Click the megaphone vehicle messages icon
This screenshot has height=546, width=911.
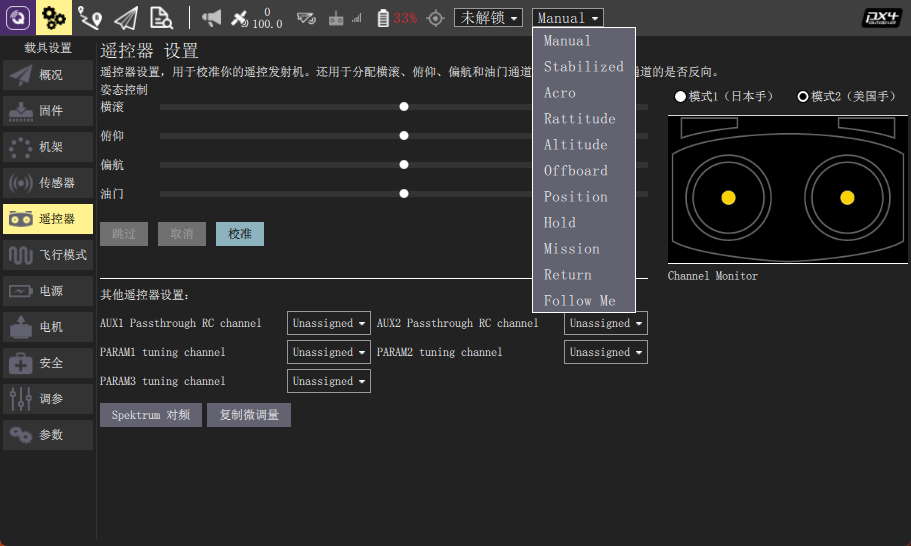point(211,17)
